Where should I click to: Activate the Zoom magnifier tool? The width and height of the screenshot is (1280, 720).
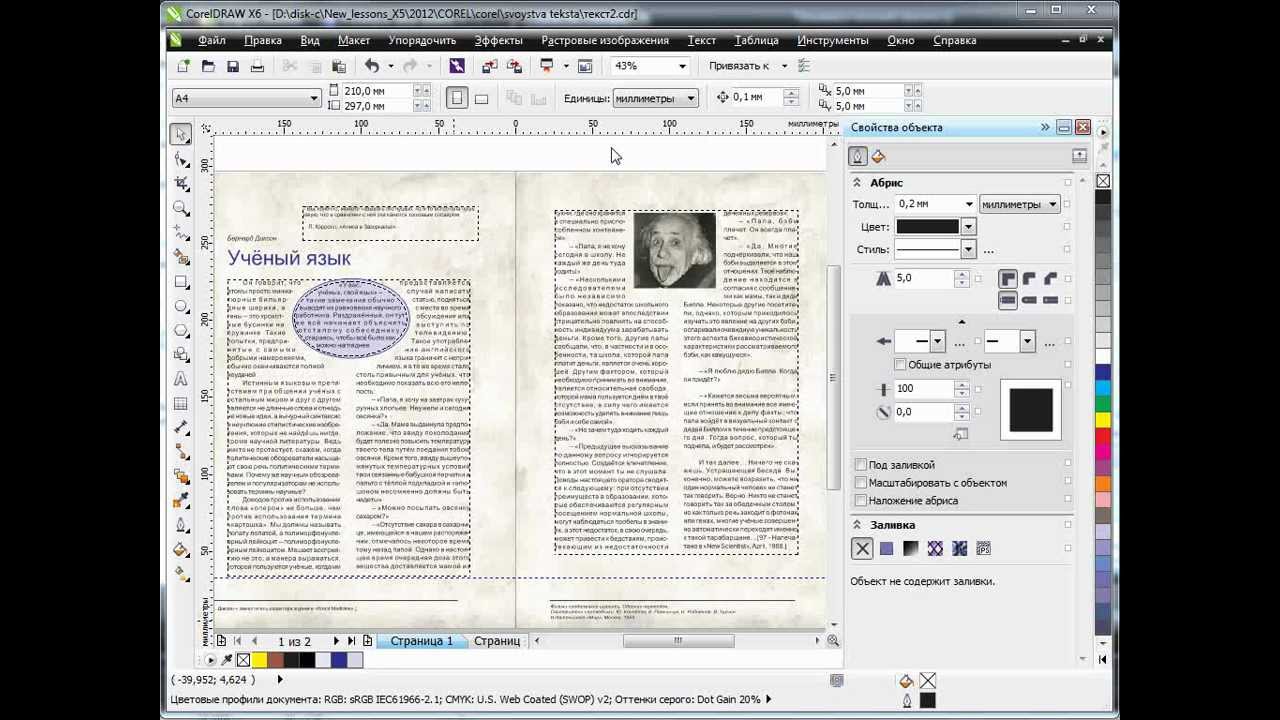[x=181, y=208]
